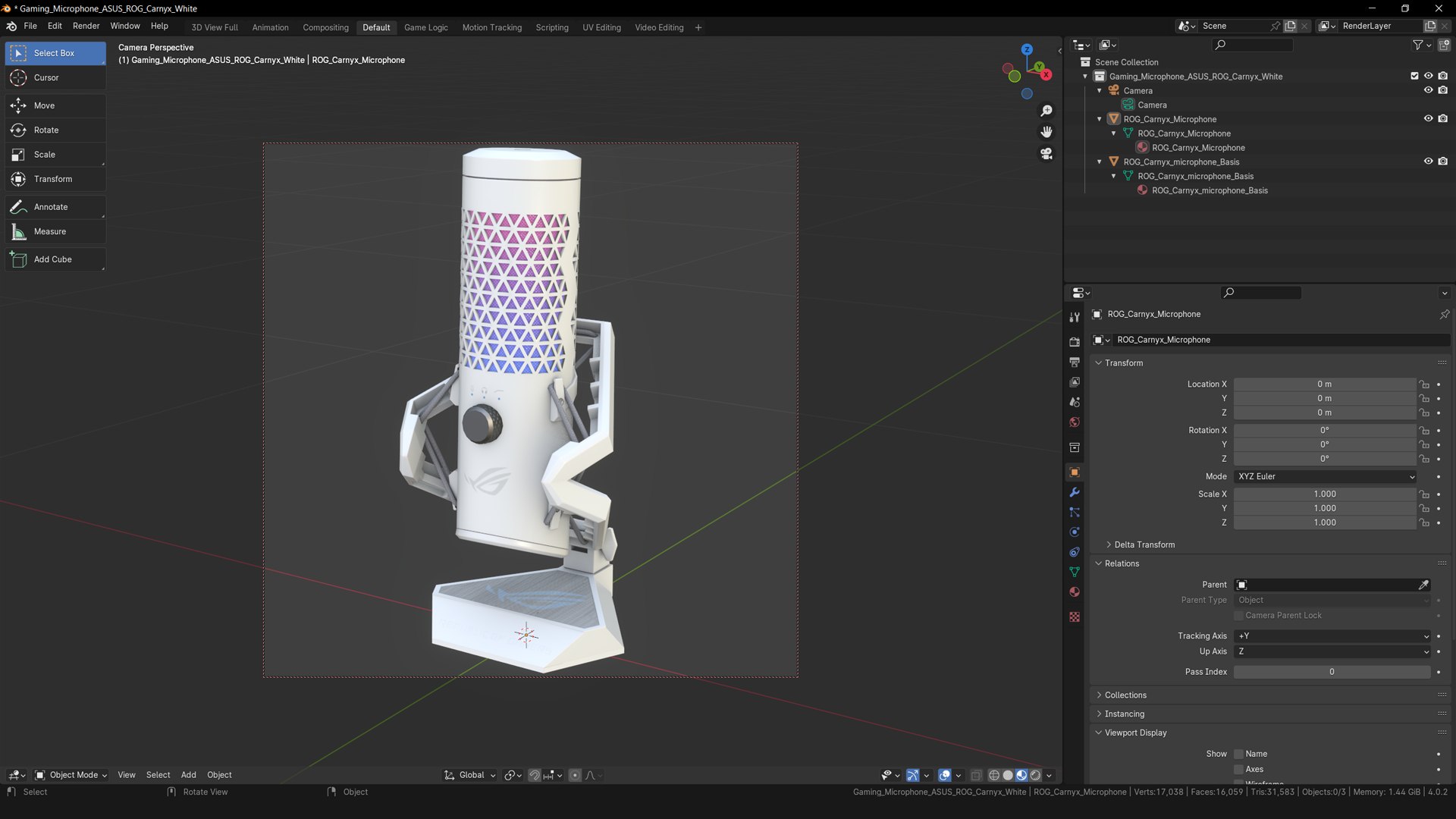Activate the Annotate tool
Image resolution: width=1456 pixels, height=819 pixels.
(55, 207)
